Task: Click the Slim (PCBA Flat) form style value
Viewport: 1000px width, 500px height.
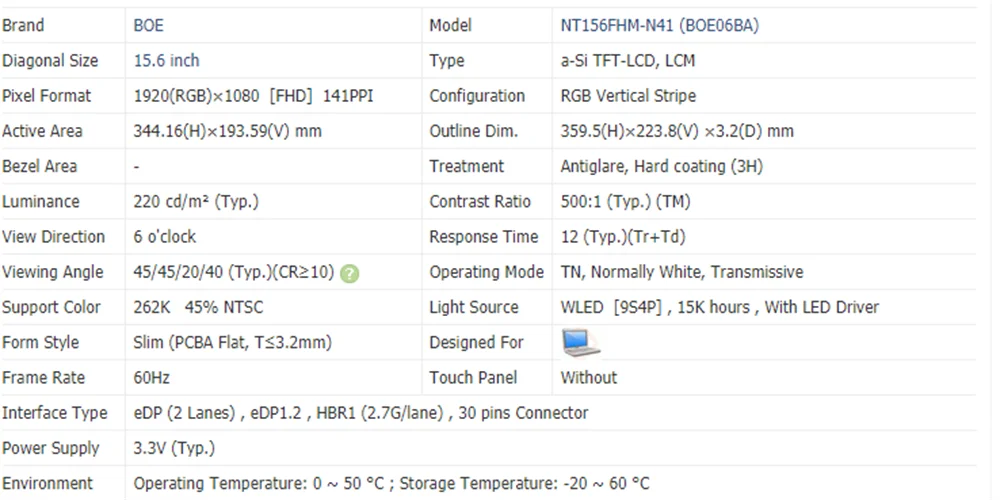Action: pos(232,343)
